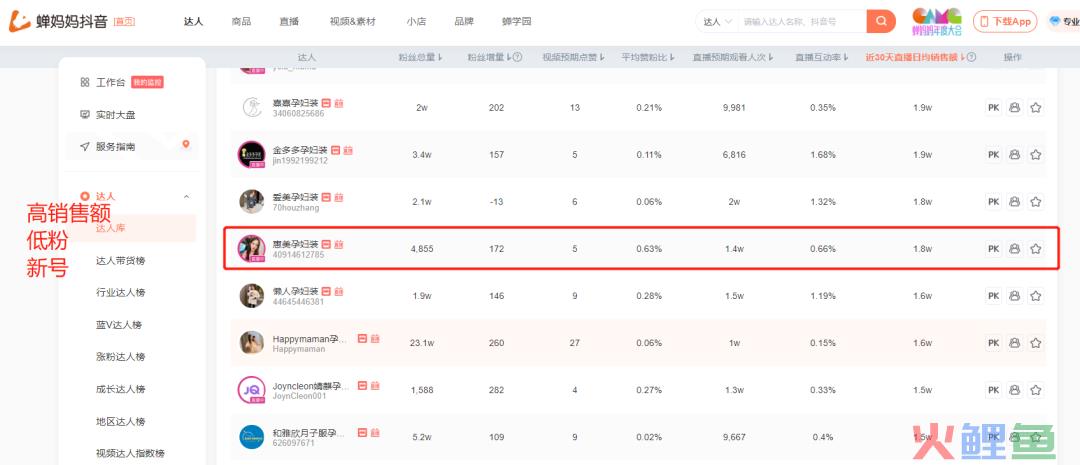The width and height of the screenshot is (1080, 465).
Task: Star the 70houzhang influencer row
Action: (1035, 202)
